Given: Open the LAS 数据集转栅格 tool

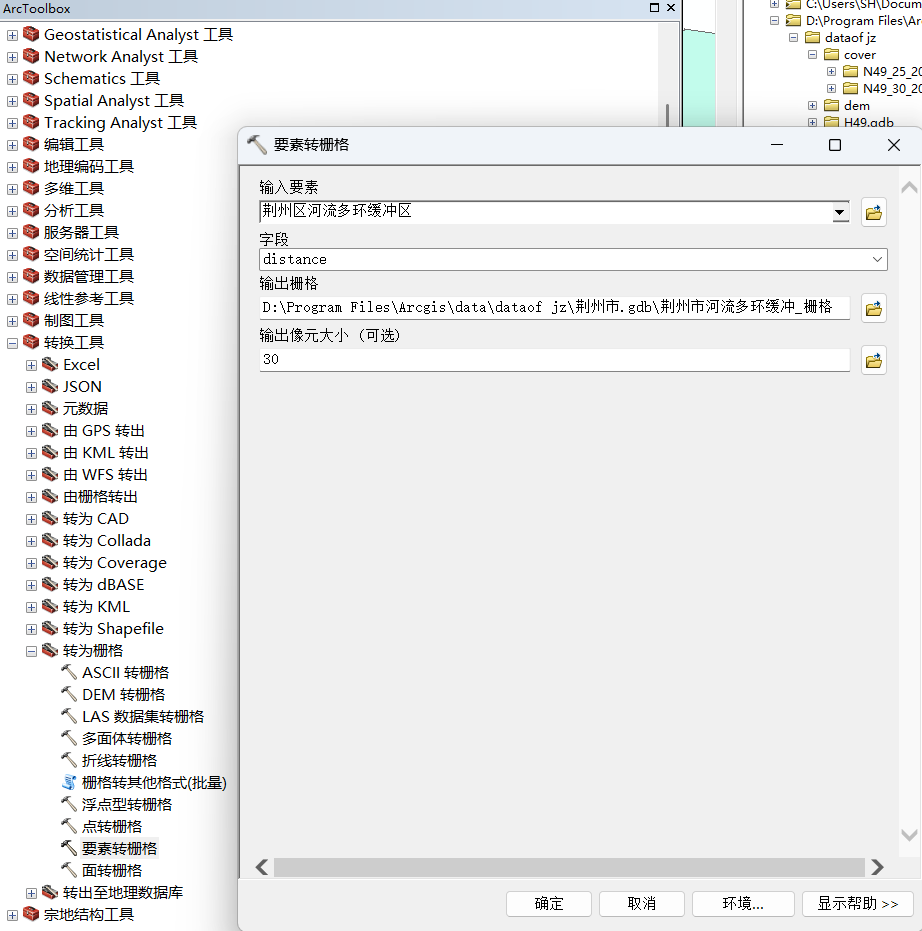Looking at the screenshot, I should (x=143, y=717).
